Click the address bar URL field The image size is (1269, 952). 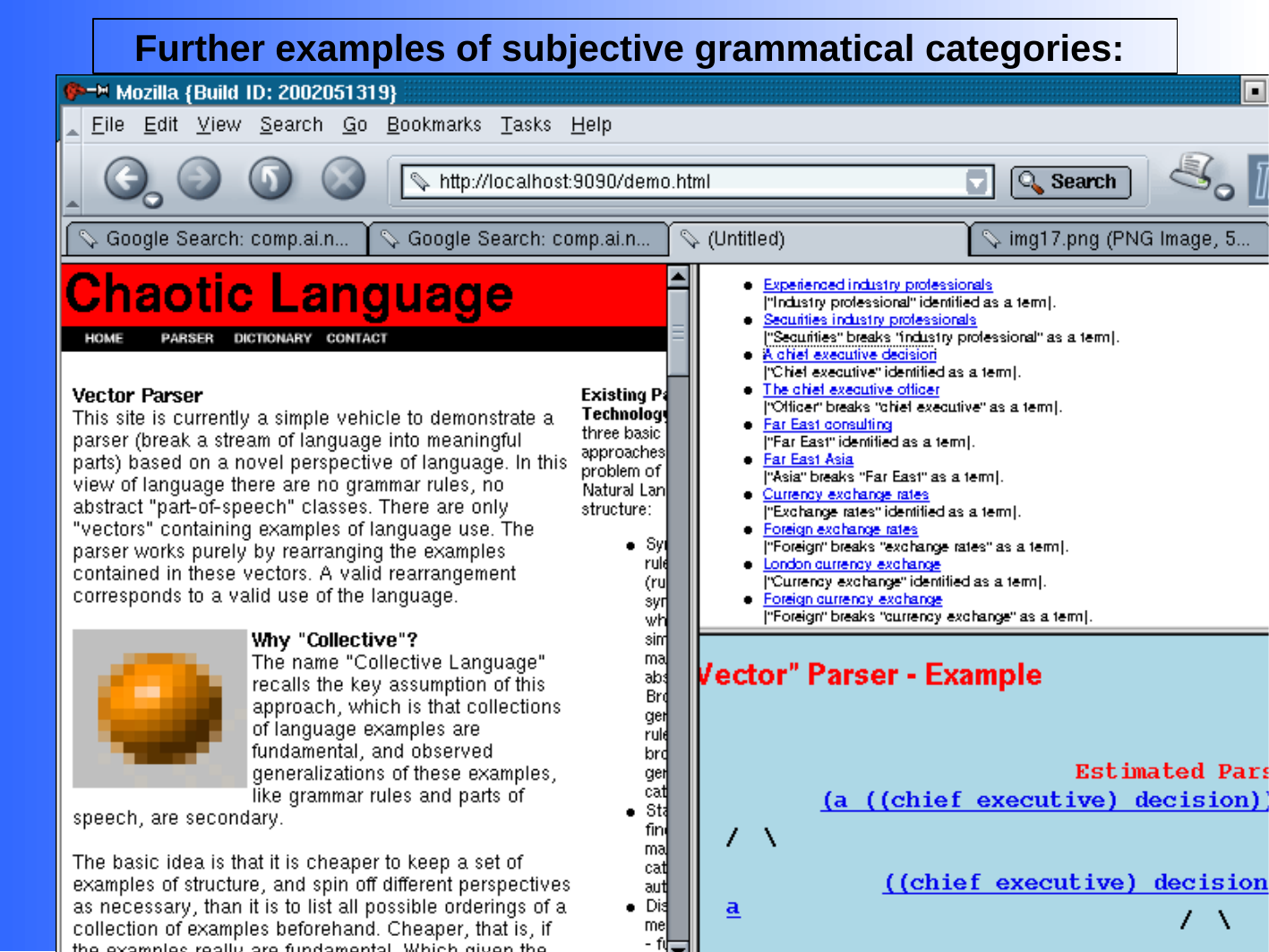[699, 182]
